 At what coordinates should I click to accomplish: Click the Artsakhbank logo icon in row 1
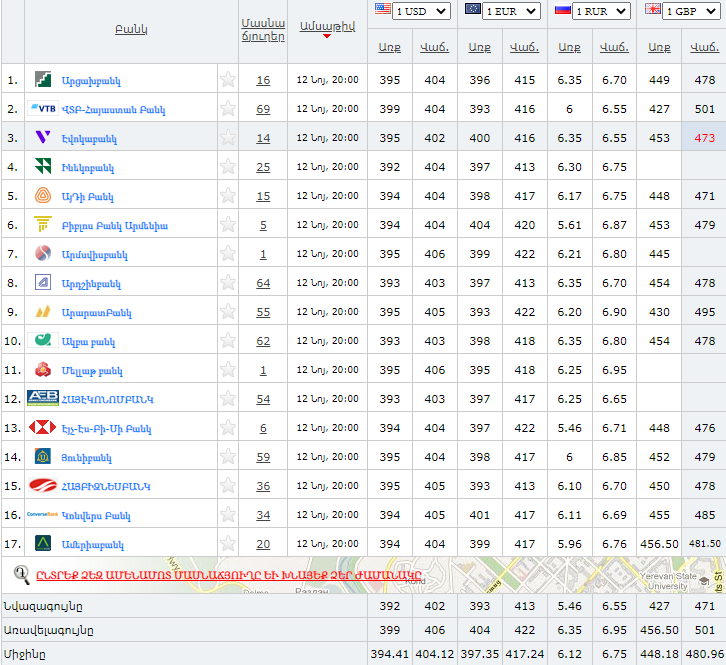[x=43, y=80]
